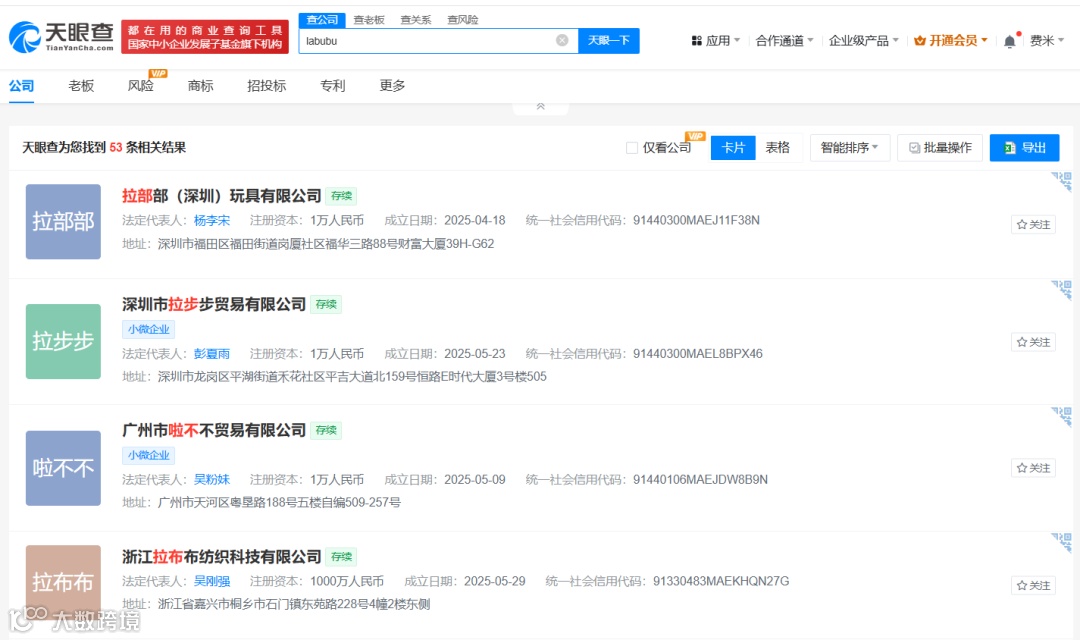The width and height of the screenshot is (1080, 640).
Task: Open company 深圳市拉步步贸易有限公司
Action: click(x=214, y=304)
